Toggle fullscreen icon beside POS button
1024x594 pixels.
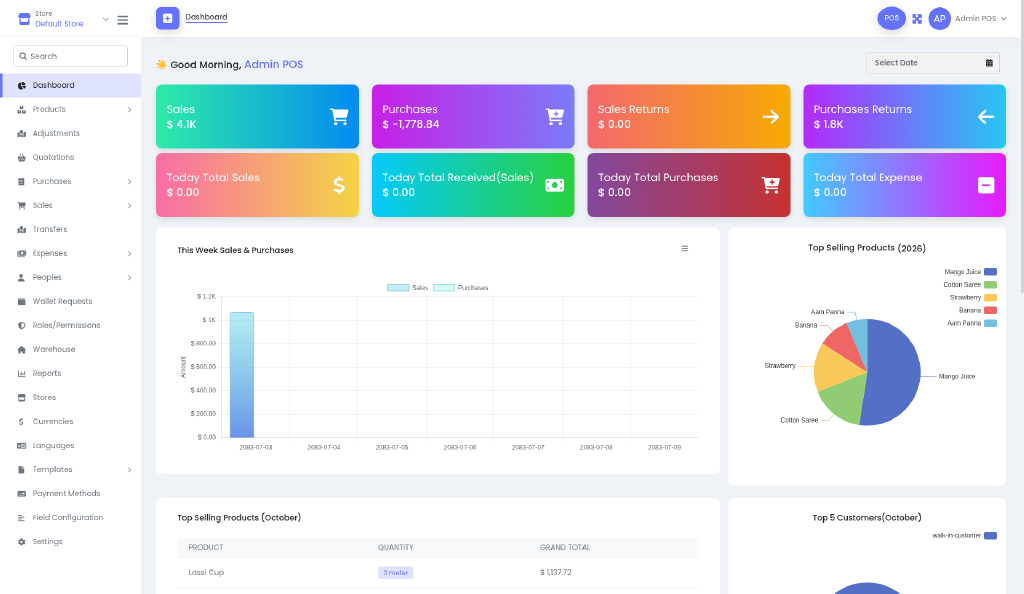[917, 19]
